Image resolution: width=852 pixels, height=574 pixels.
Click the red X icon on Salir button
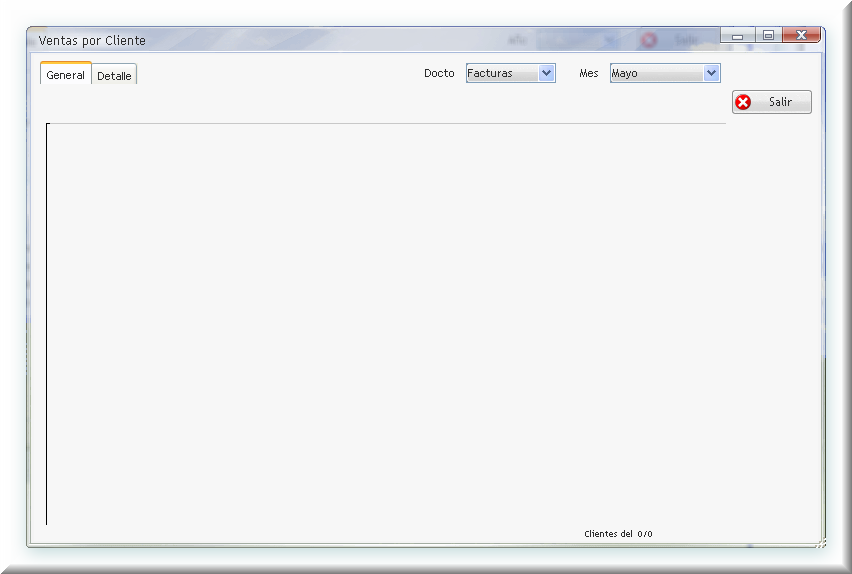[743, 102]
